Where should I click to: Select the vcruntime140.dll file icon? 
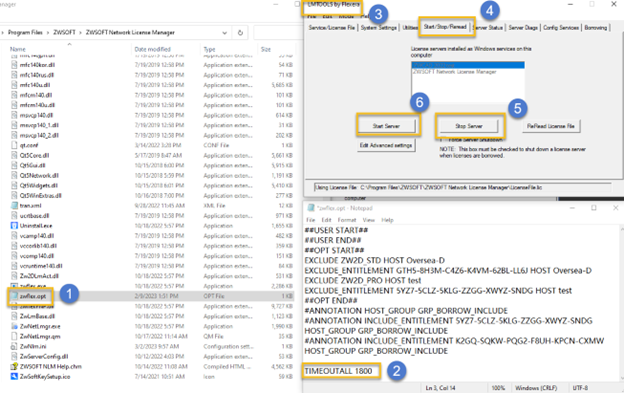pyautogui.click(x=14, y=266)
